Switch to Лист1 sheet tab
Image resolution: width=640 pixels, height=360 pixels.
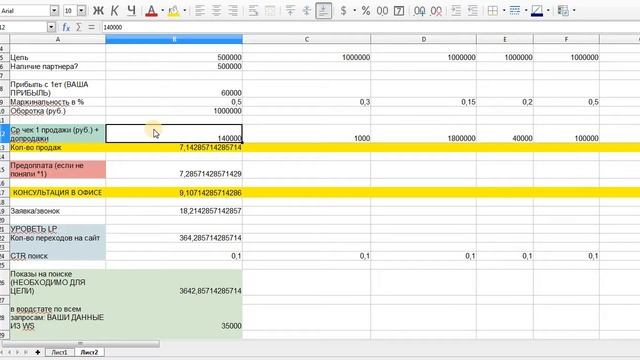tap(60, 352)
